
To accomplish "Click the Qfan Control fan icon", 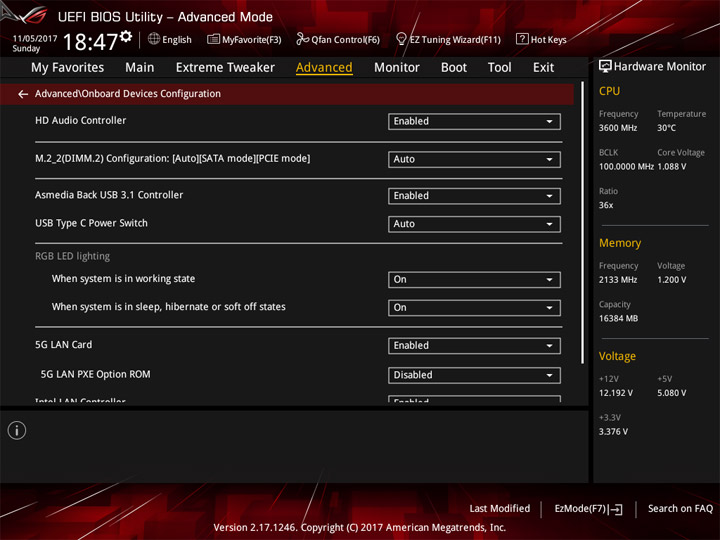I will [x=302, y=39].
